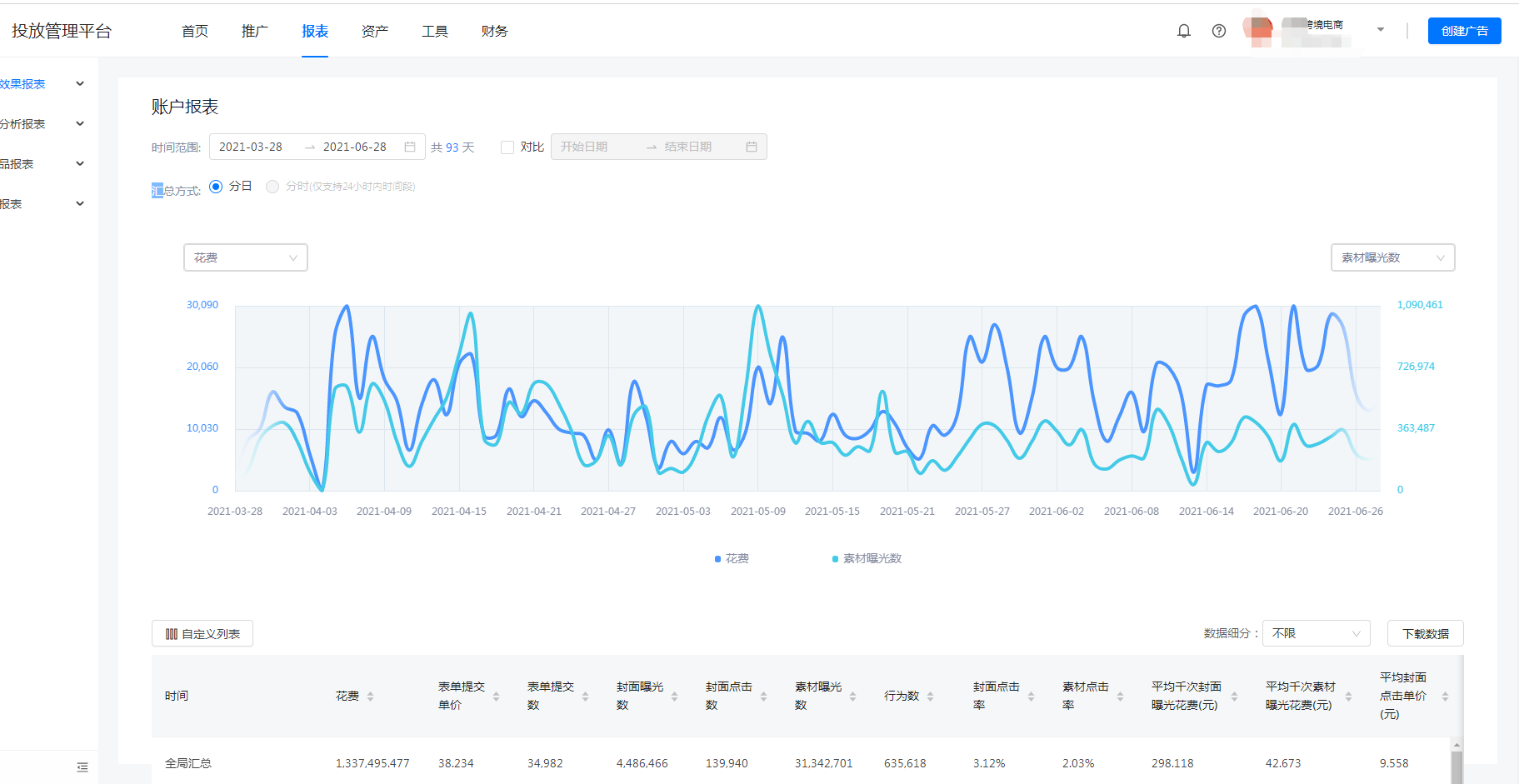The image size is (1519, 784).
Task: Select the 分日 radio option
Action: [x=216, y=187]
